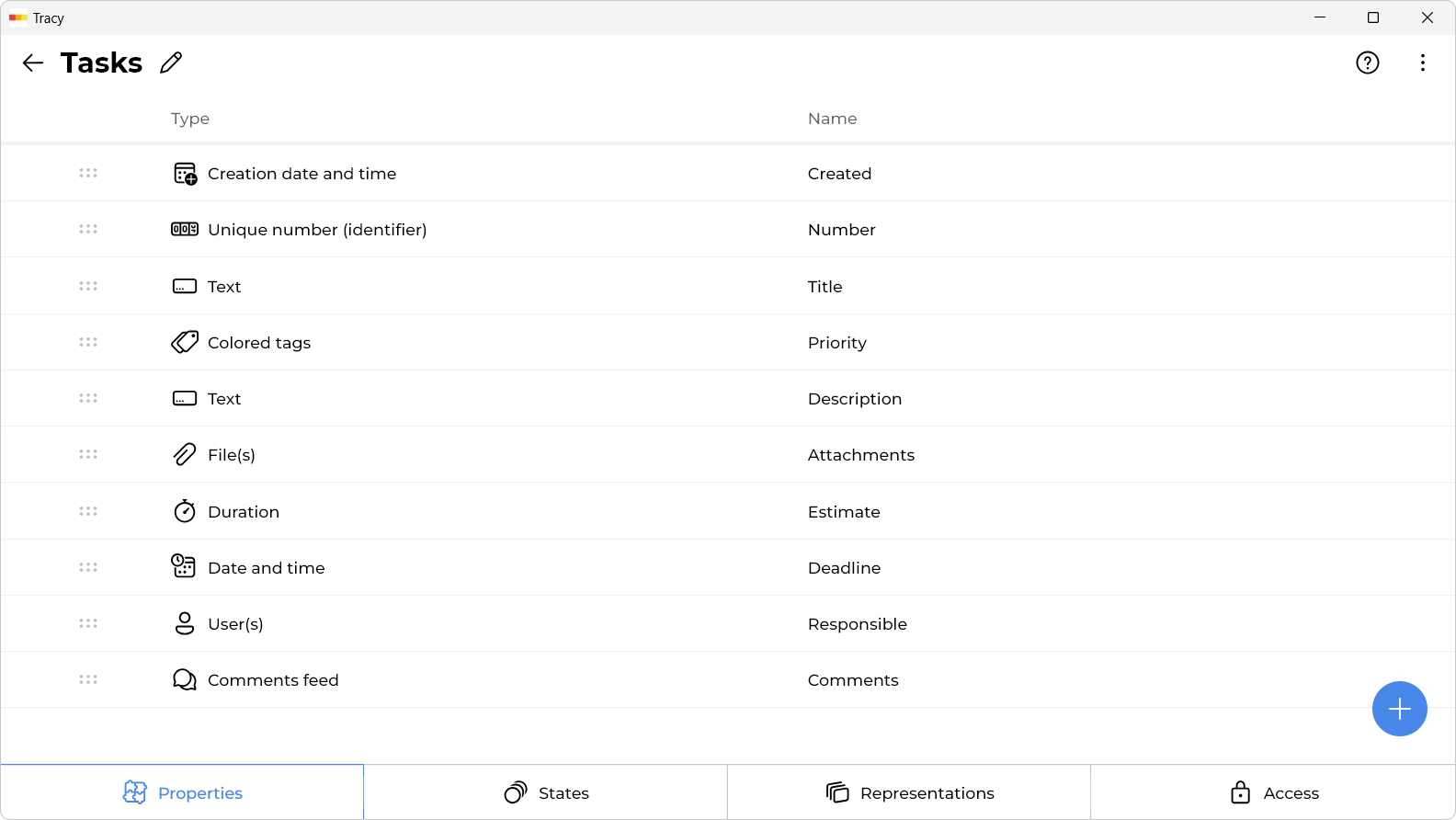Click the Colored tags icon
This screenshot has height=820, width=1456.
pyautogui.click(x=185, y=342)
